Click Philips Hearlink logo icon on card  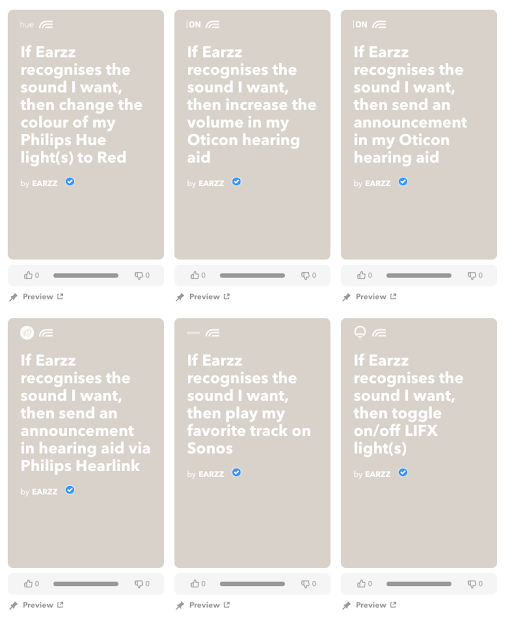point(27,333)
